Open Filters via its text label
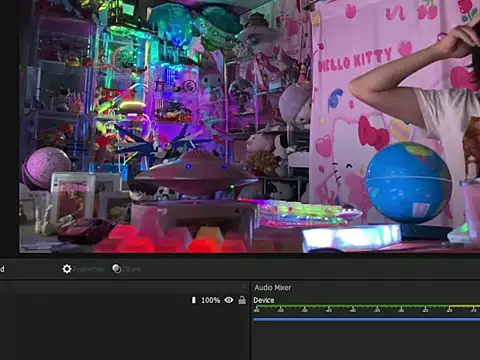The image size is (480, 360). (132, 269)
